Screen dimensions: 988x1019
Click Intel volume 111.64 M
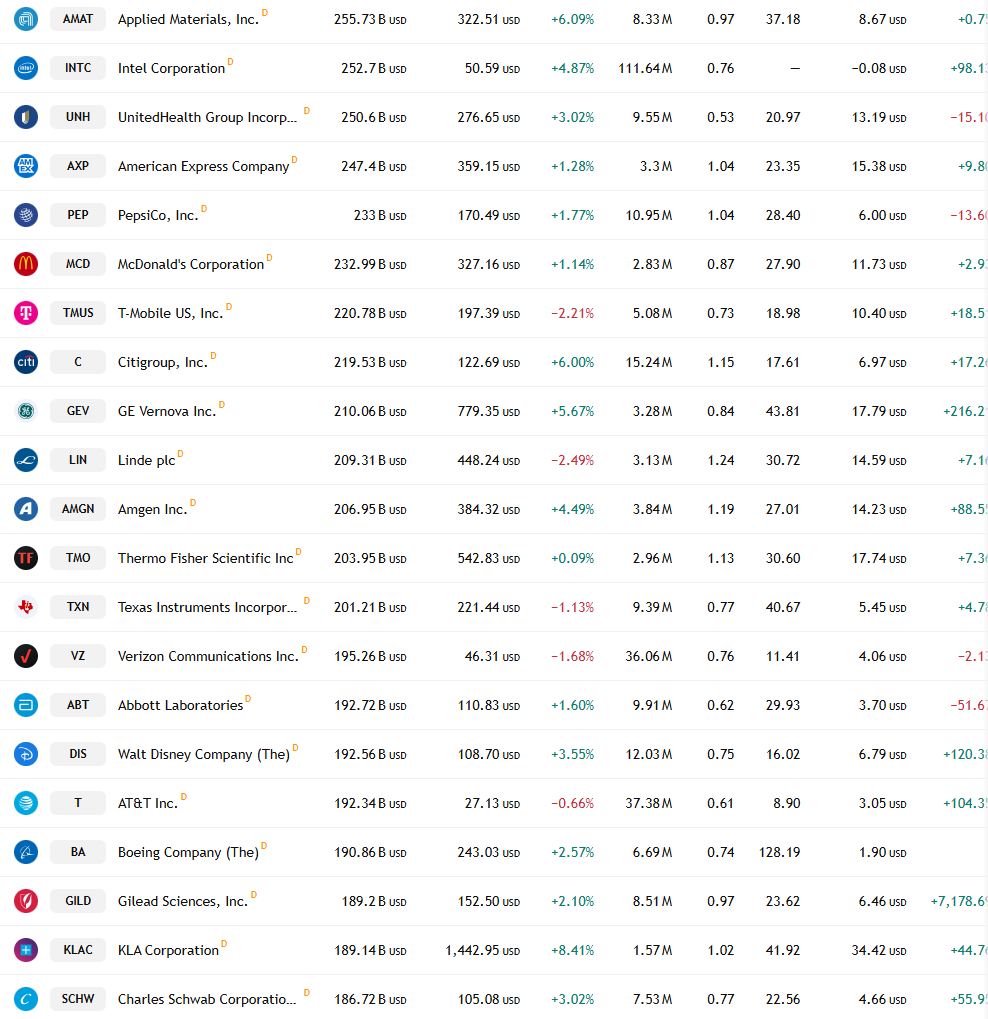[x=645, y=68]
